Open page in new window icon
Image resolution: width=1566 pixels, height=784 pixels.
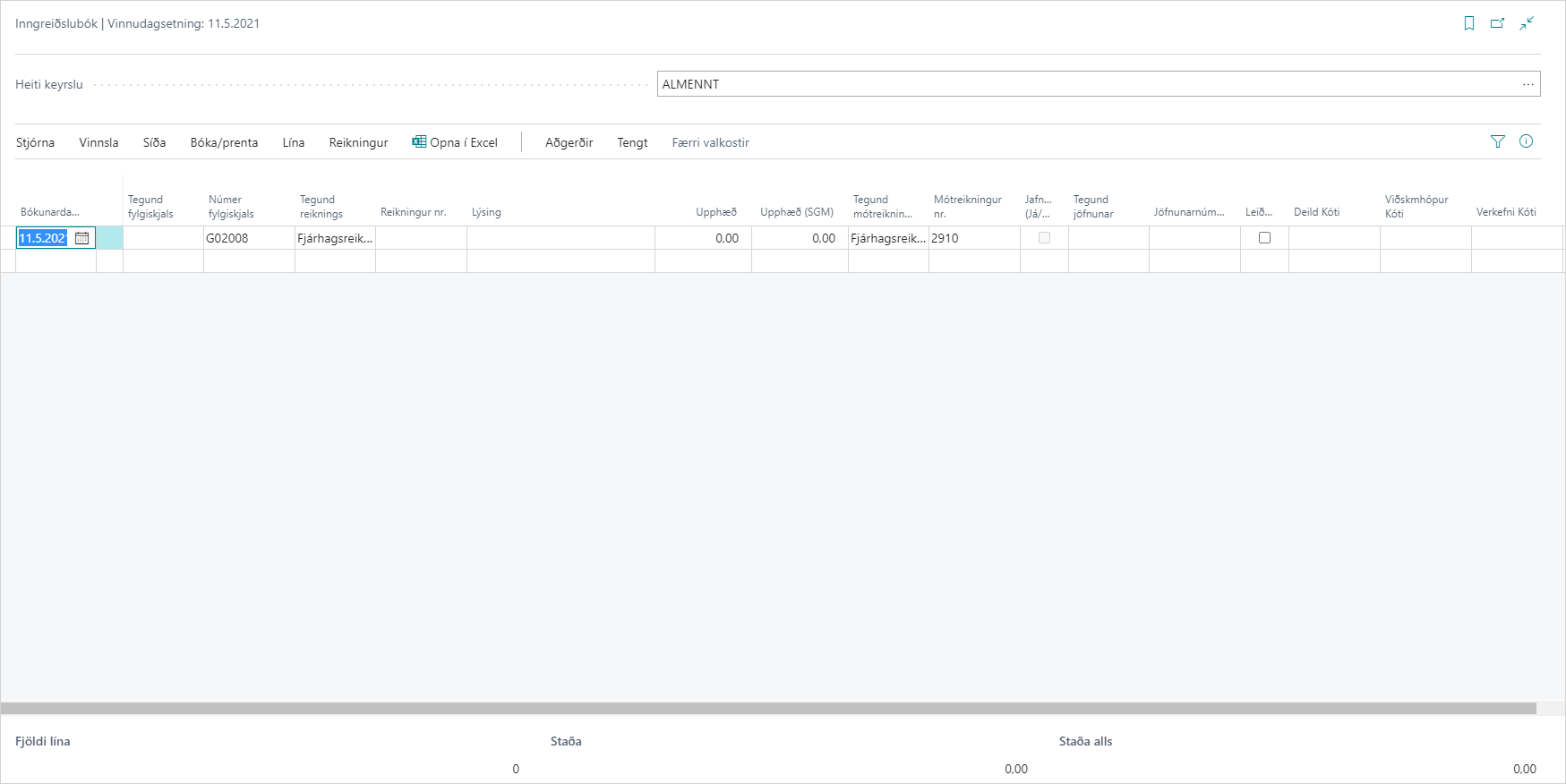[1497, 23]
